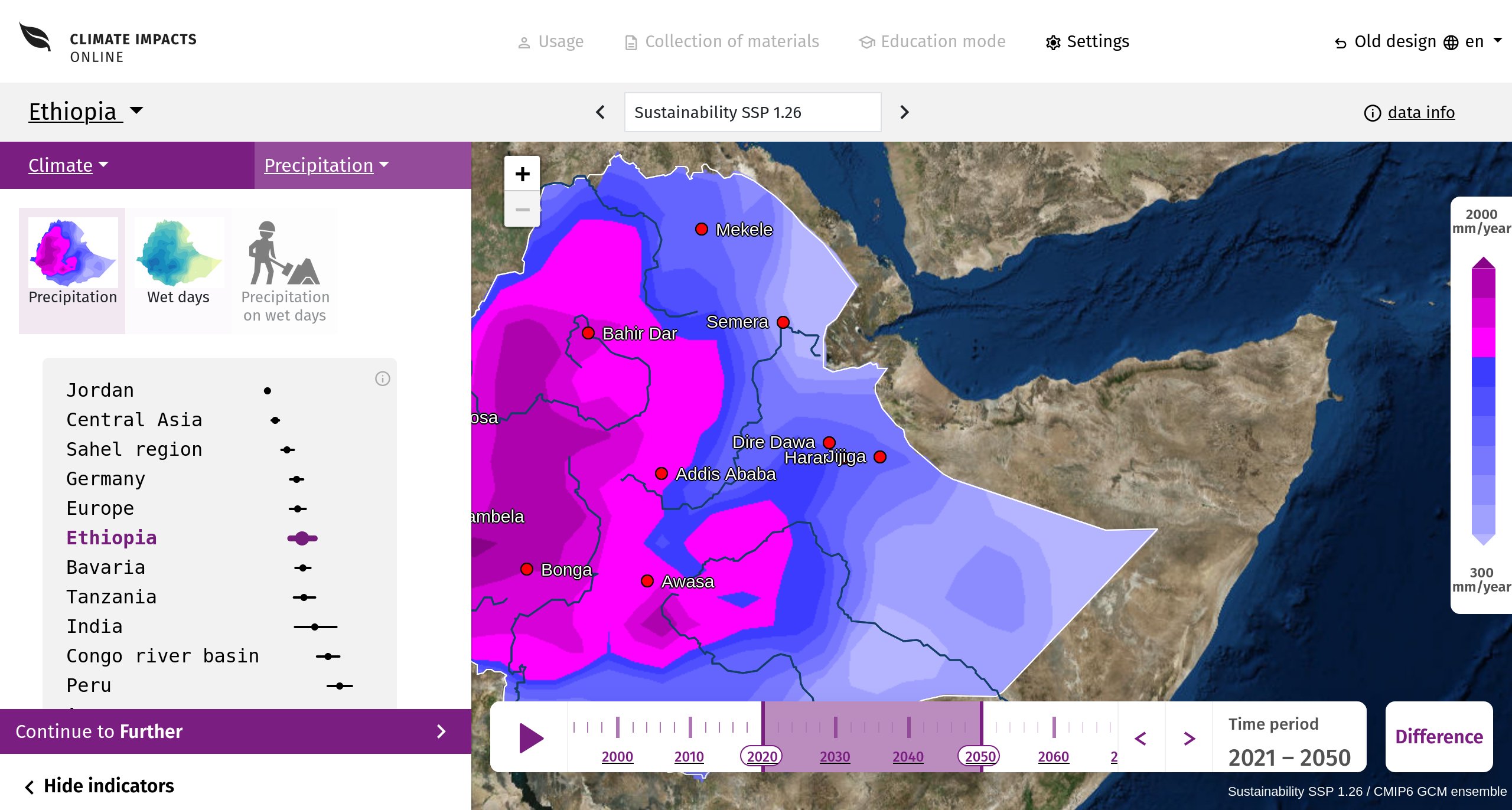This screenshot has width=1512, height=810.
Task: Expand the Climate sector dropdown
Action: [x=69, y=165]
